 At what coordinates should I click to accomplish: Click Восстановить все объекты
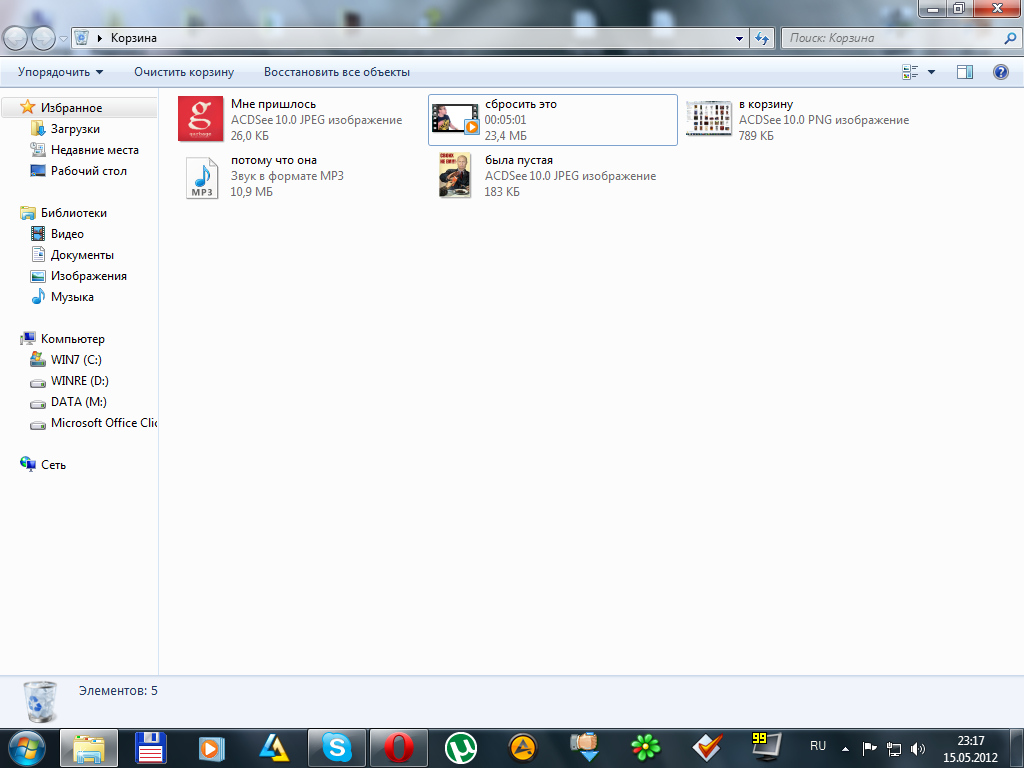(x=337, y=72)
